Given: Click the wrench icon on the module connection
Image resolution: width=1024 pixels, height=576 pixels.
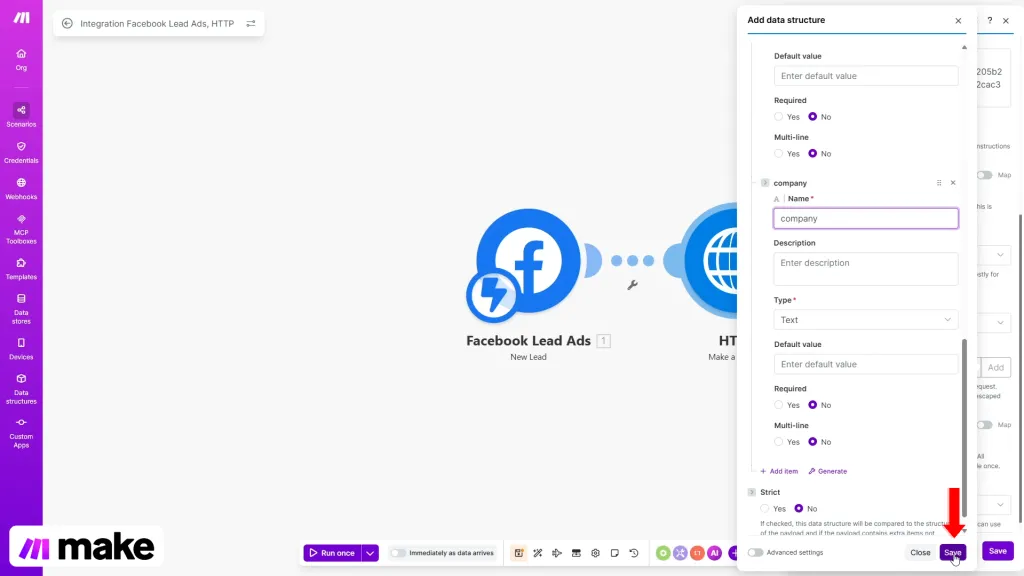Looking at the screenshot, I should (632, 285).
